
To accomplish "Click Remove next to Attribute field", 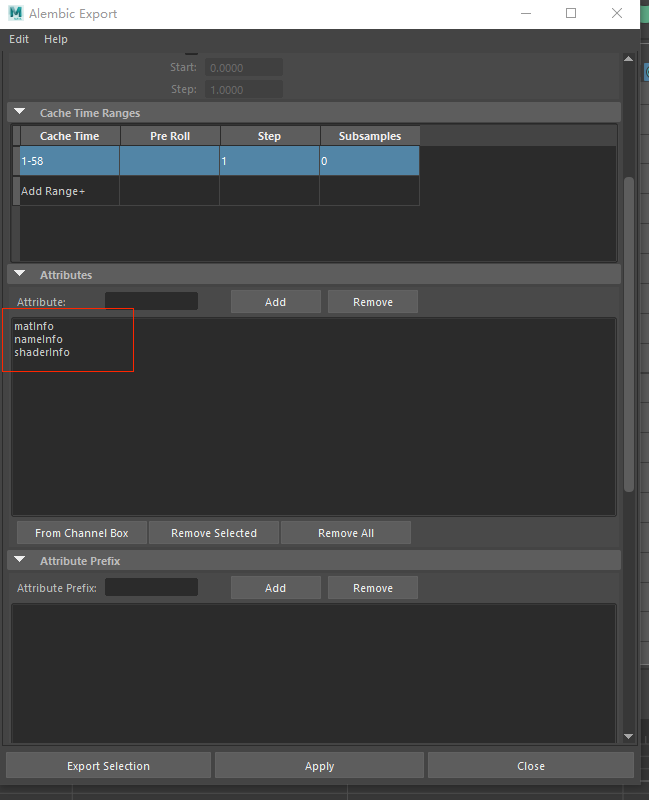I will coord(372,302).
